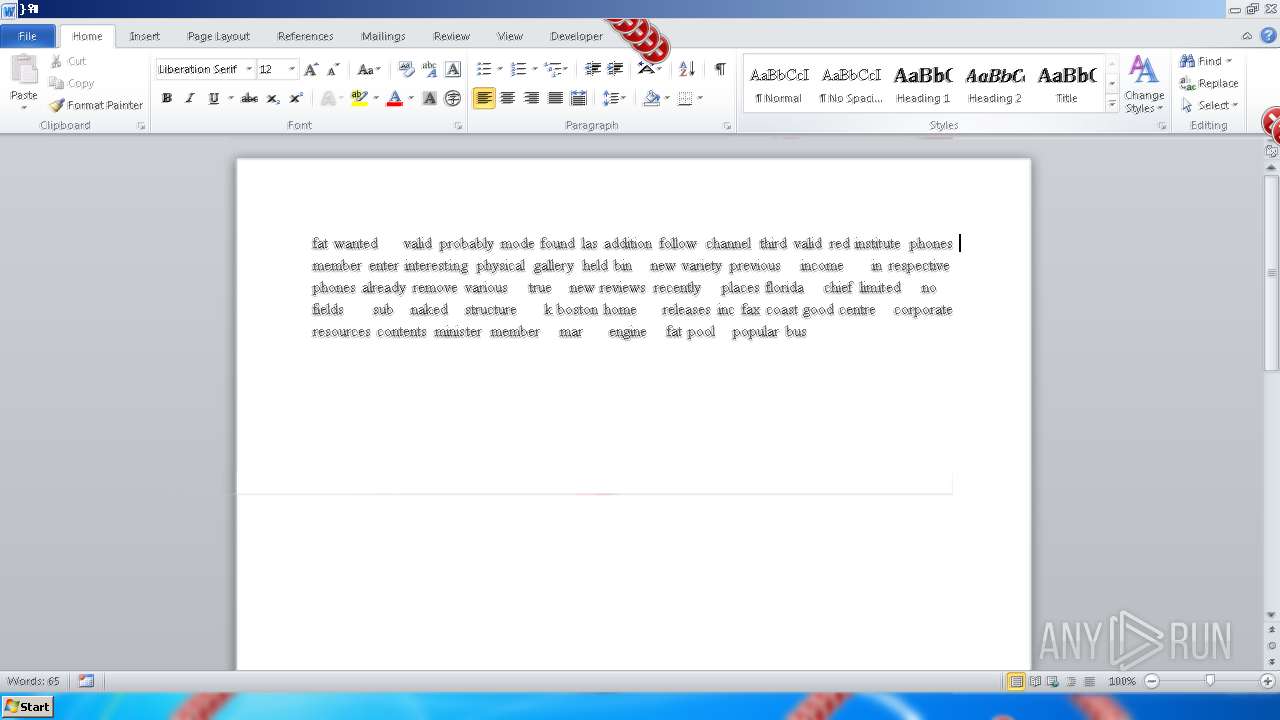1280x720 pixels.
Task: Toggle Italic formatting
Action: 189,98
